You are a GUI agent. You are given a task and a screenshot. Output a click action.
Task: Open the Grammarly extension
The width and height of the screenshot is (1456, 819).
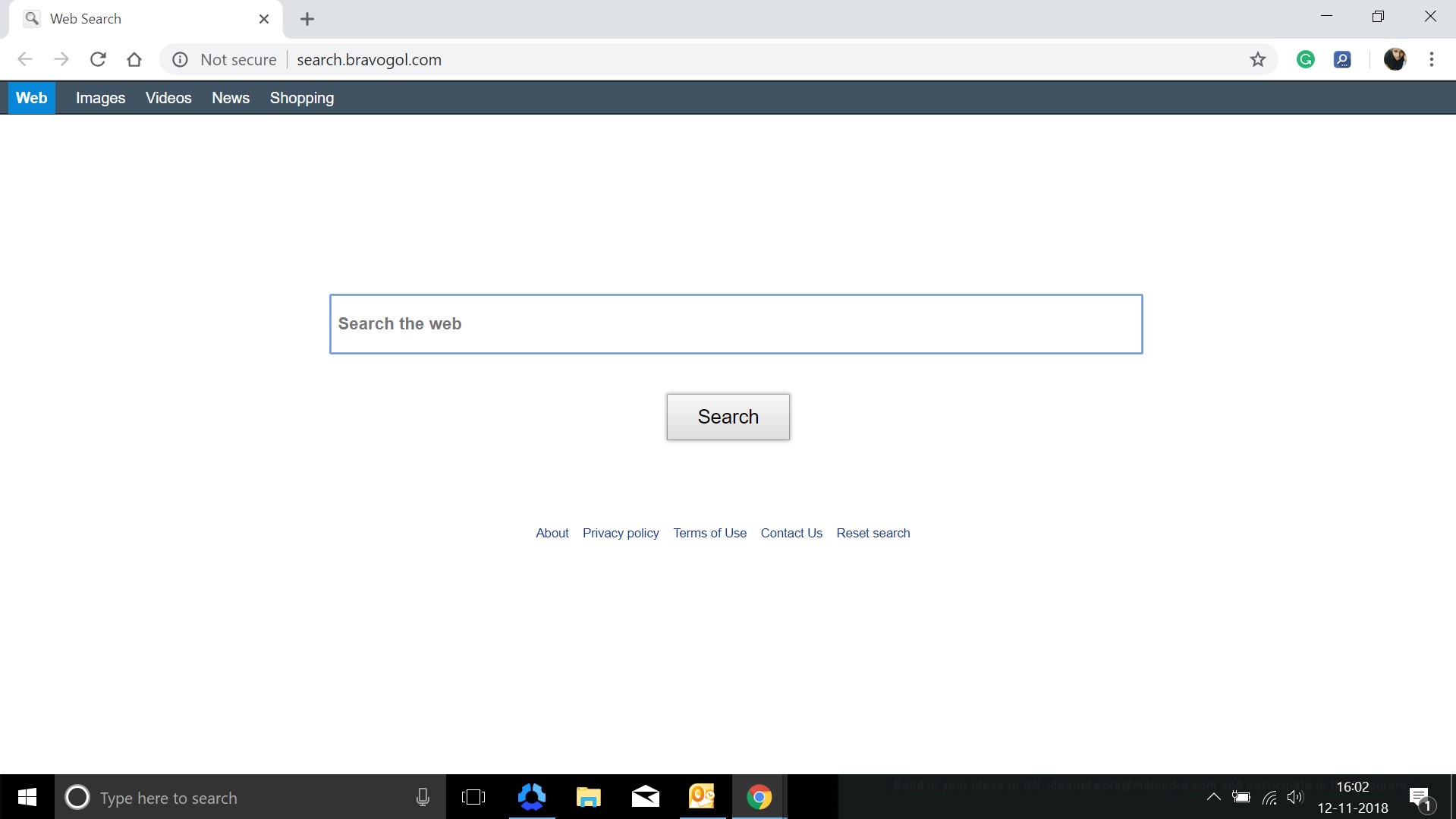click(1306, 59)
